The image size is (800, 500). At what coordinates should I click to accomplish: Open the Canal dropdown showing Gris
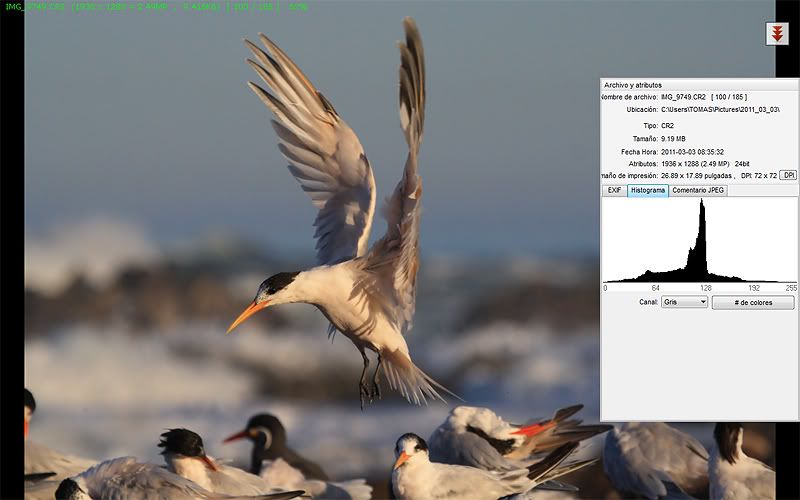click(684, 302)
